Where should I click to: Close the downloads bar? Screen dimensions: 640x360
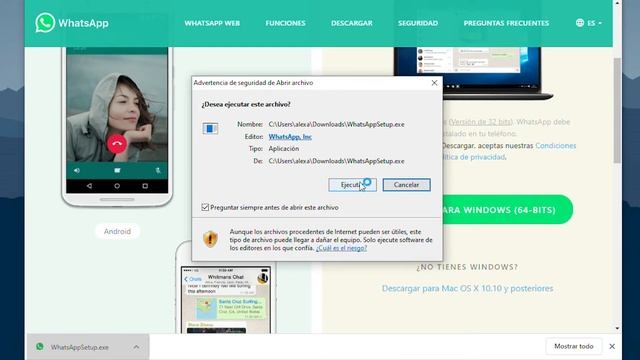(612, 347)
